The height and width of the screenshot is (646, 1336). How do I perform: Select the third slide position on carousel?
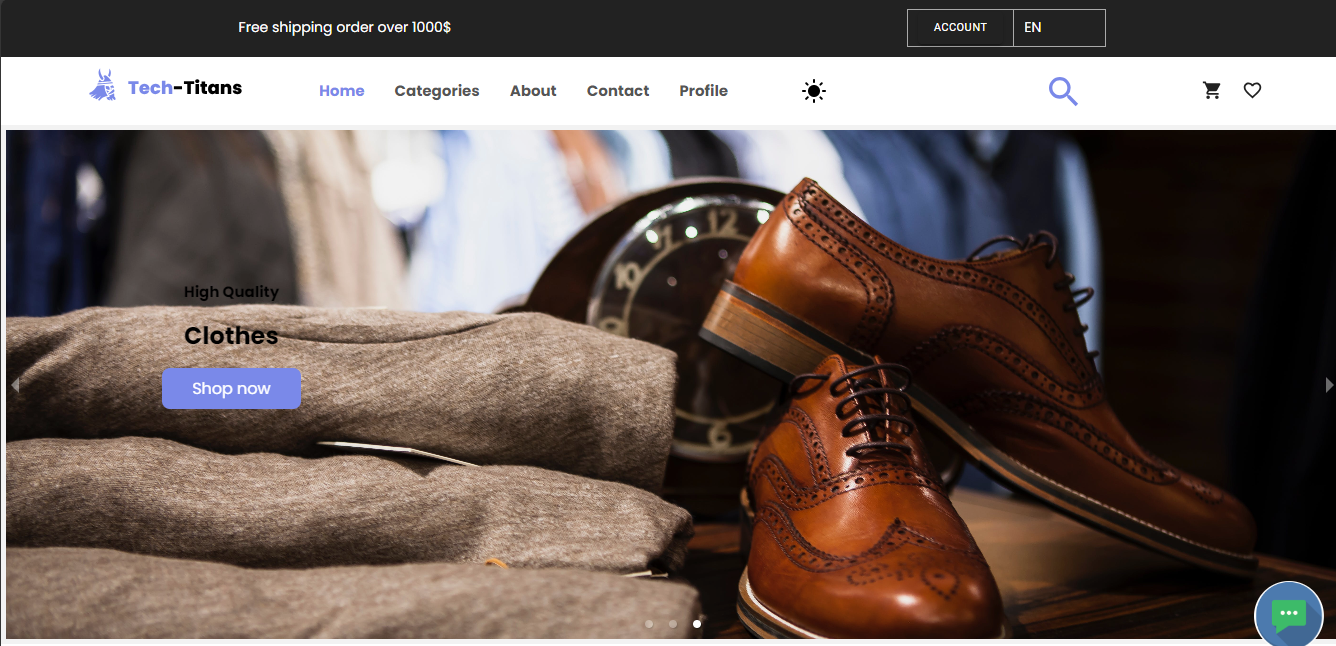click(x=697, y=623)
